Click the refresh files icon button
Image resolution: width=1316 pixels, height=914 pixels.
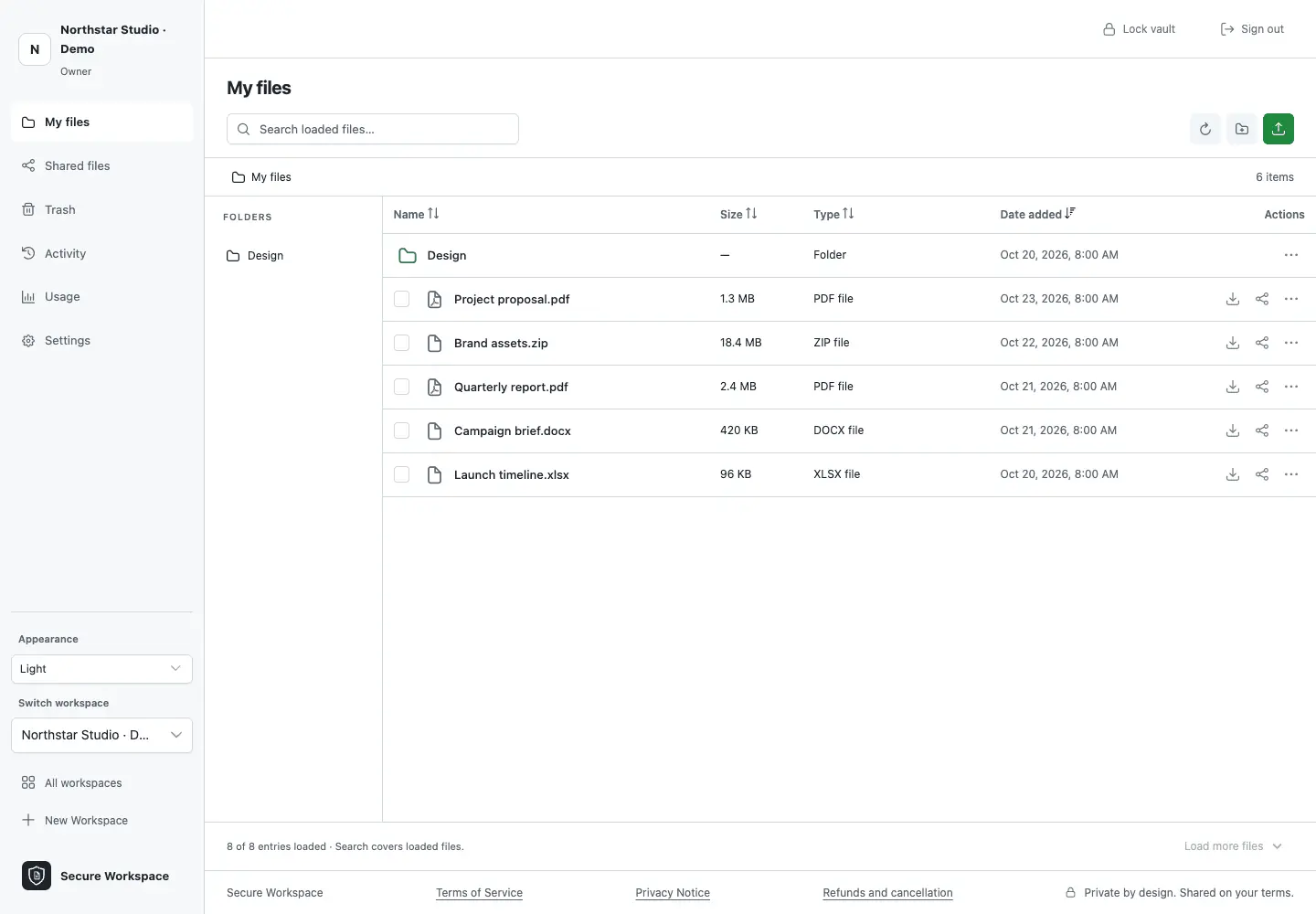tap(1205, 129)
